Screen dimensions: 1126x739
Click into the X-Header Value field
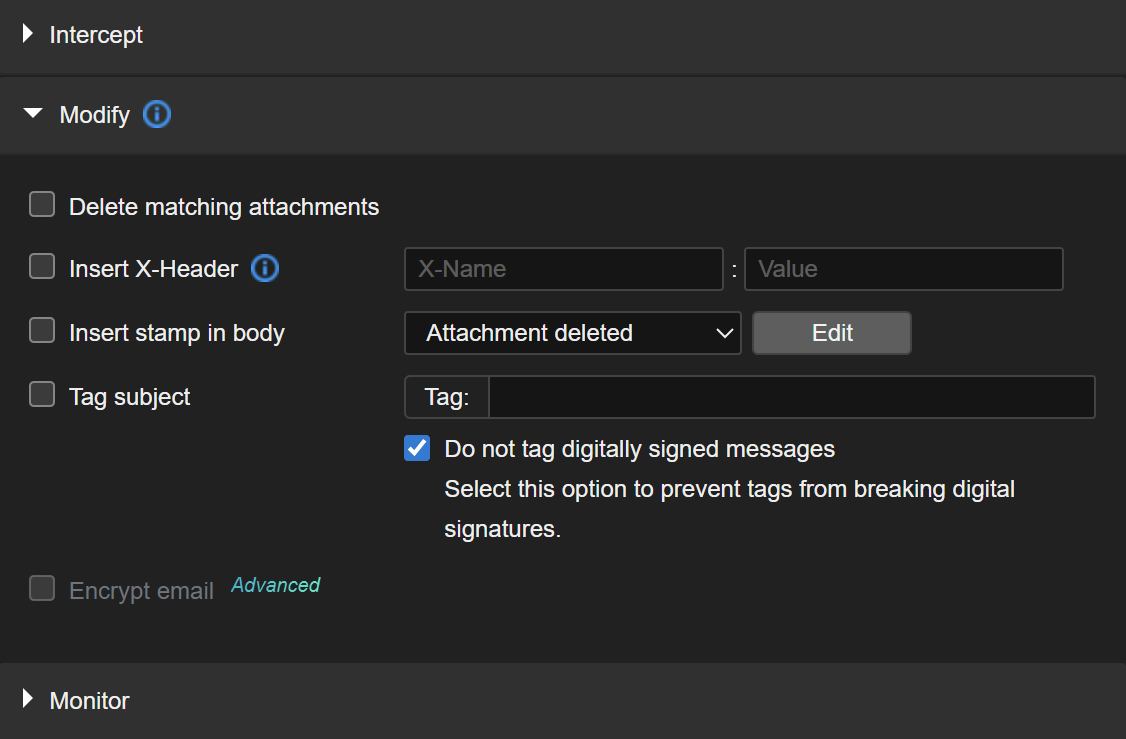pyautogui.click(x=903, y=269)
